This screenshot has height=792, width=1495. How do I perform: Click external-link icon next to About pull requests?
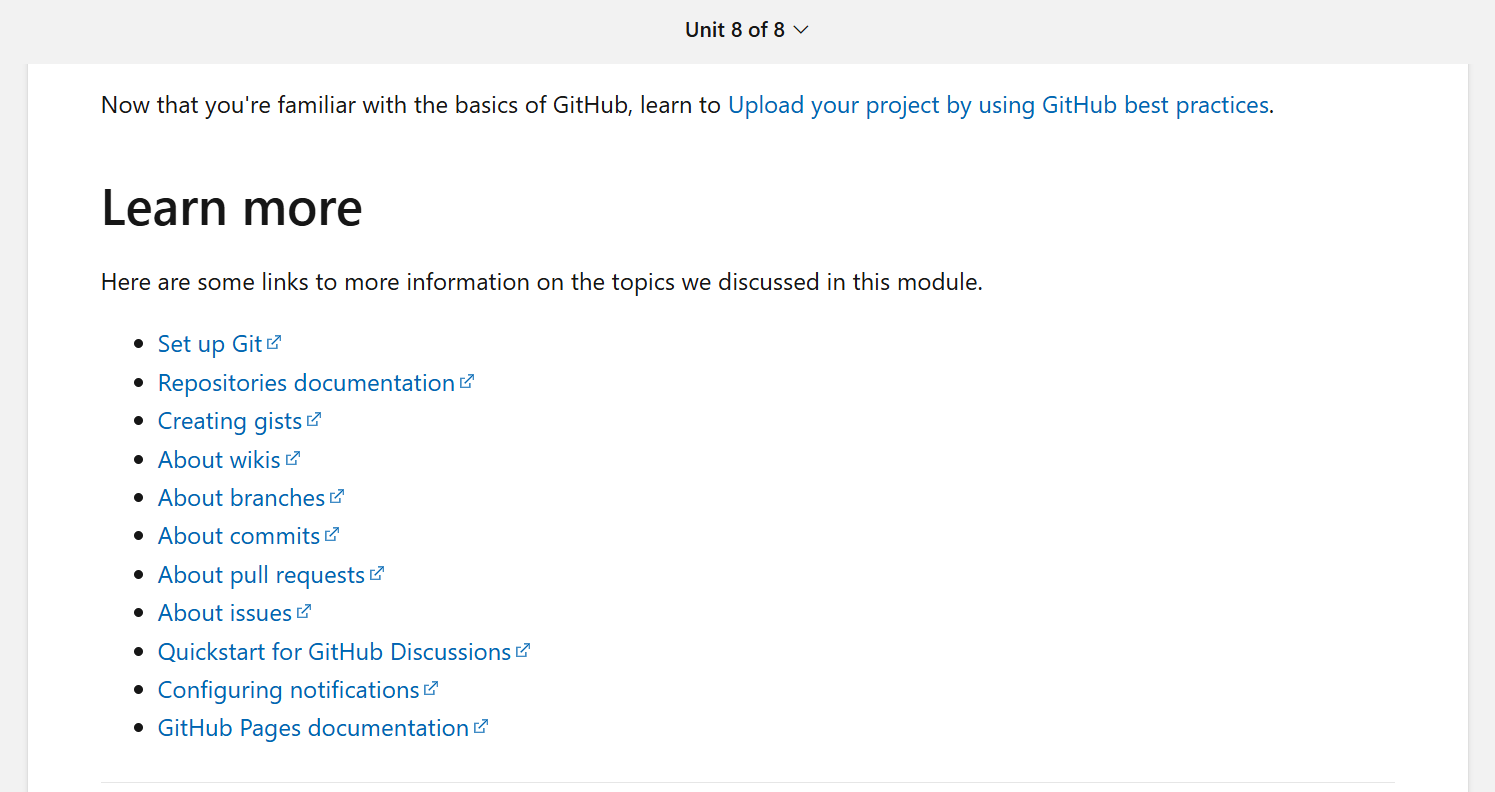coord(377,573)
